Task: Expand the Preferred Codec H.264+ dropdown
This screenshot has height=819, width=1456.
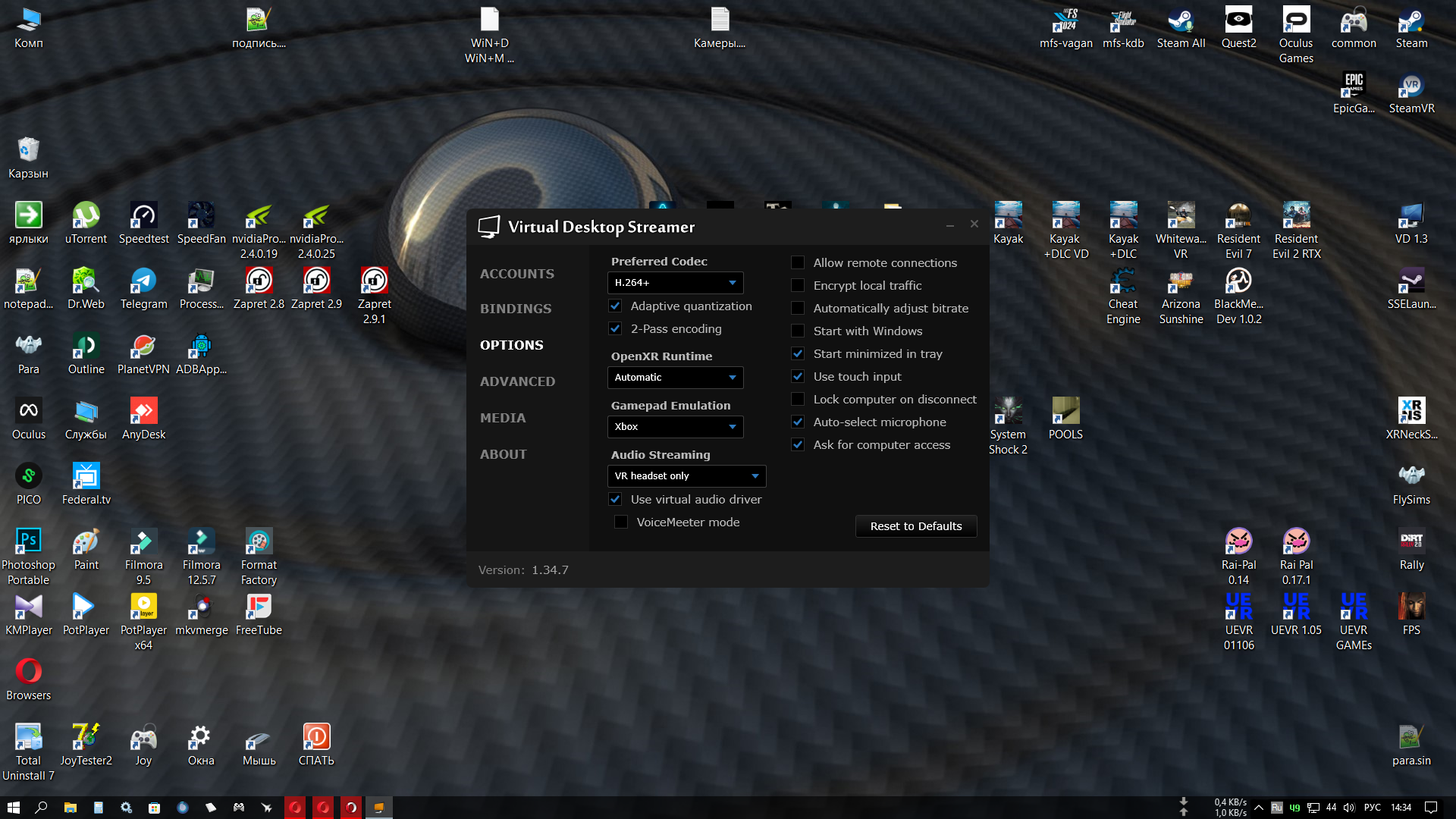Action: tap(675, 282)
